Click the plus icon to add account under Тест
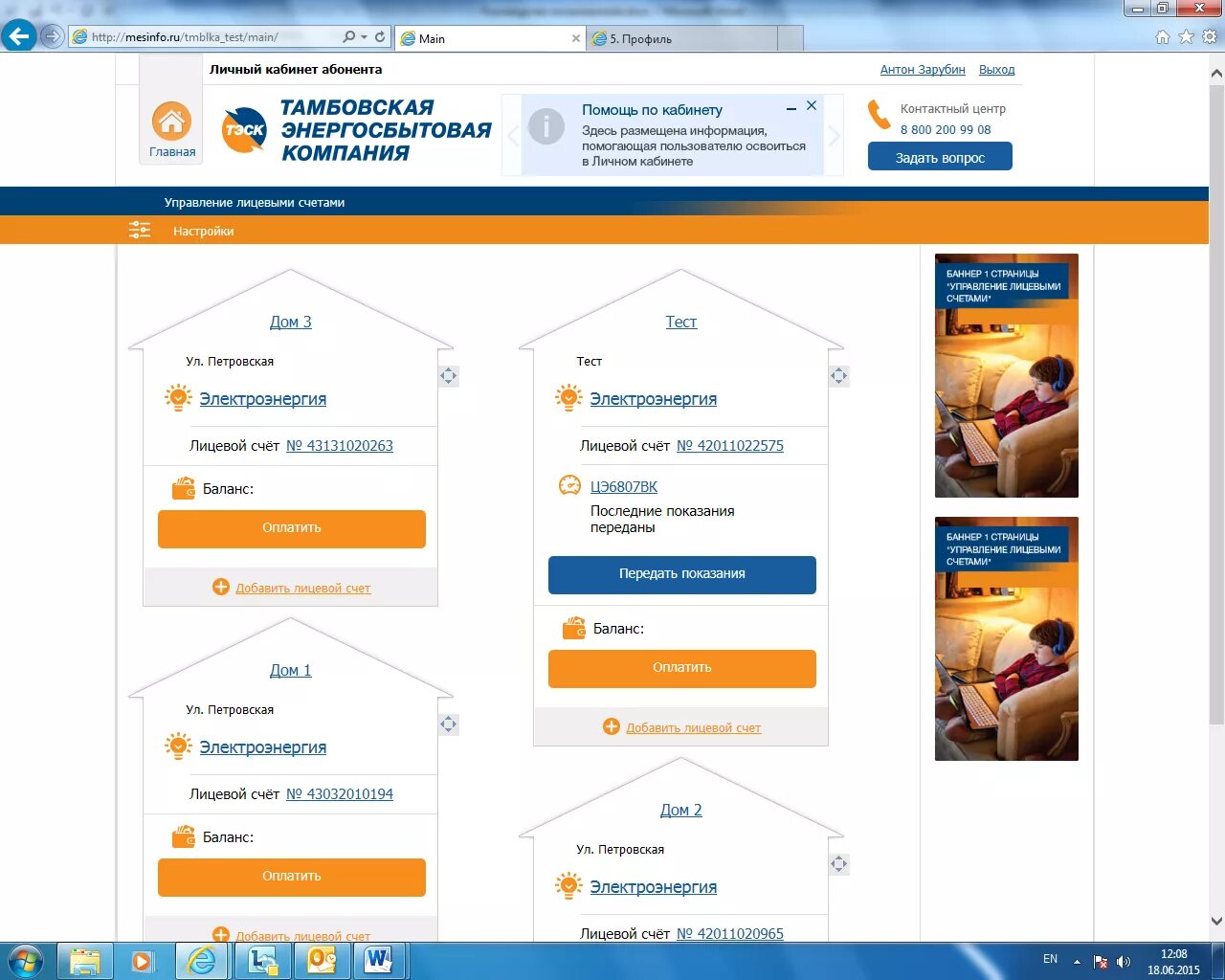The width and height of the screenshot is (1225, 980). tap(612, 726)
